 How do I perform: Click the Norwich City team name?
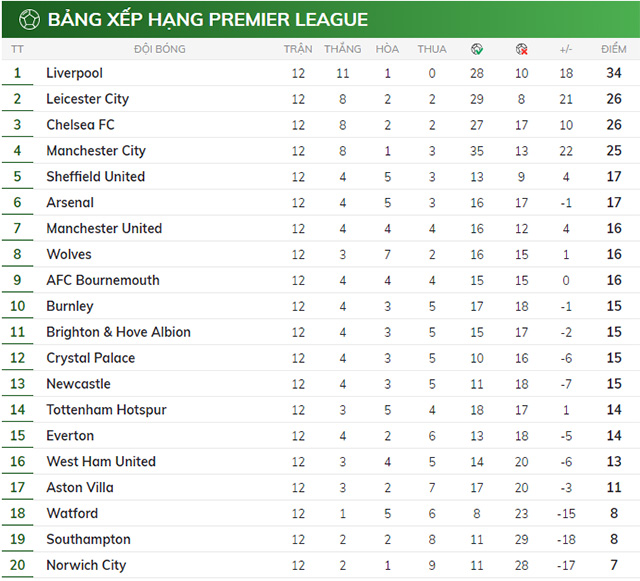(x=86, y=565)
